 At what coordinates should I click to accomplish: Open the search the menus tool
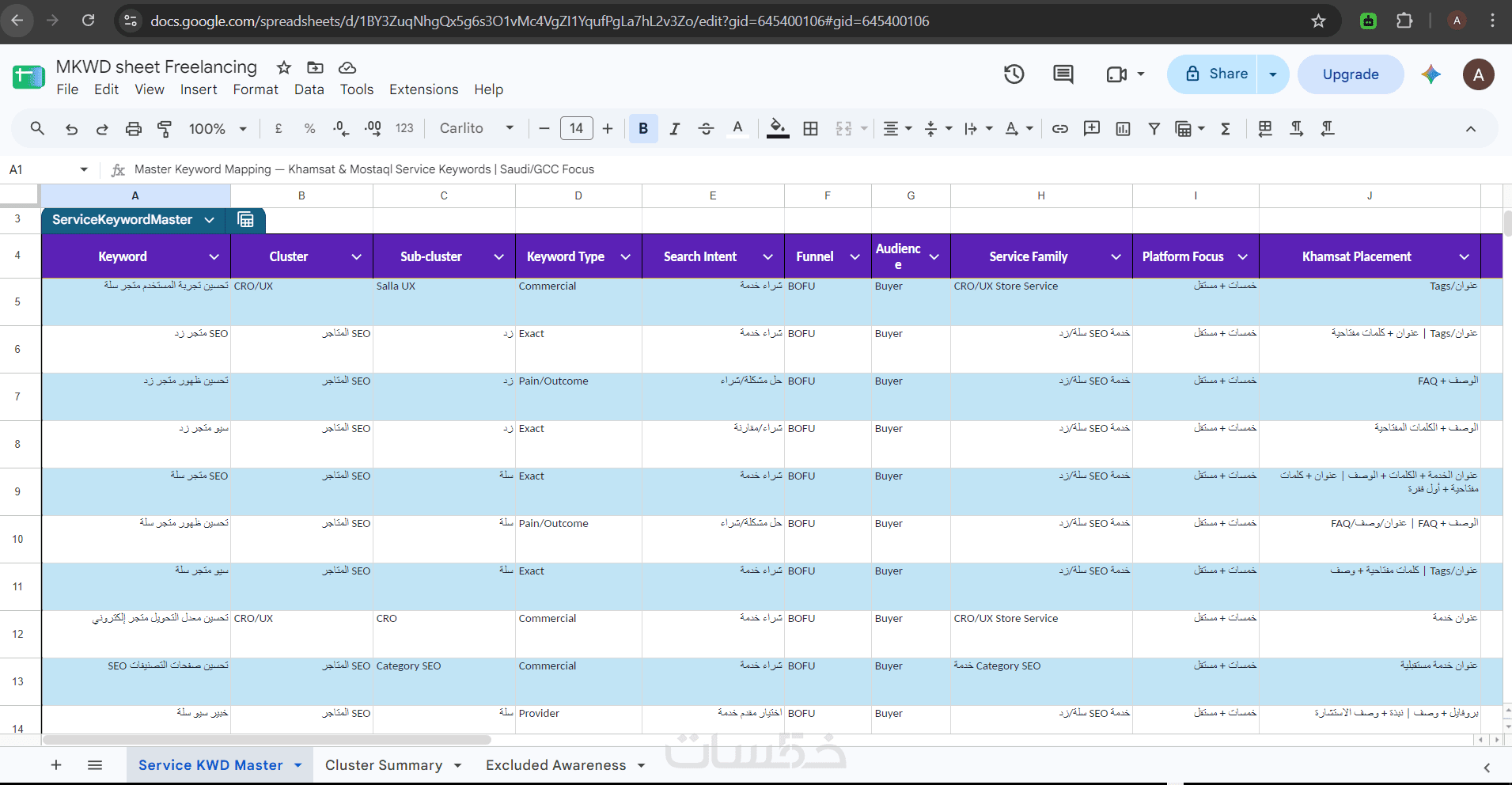pos(37,128)
